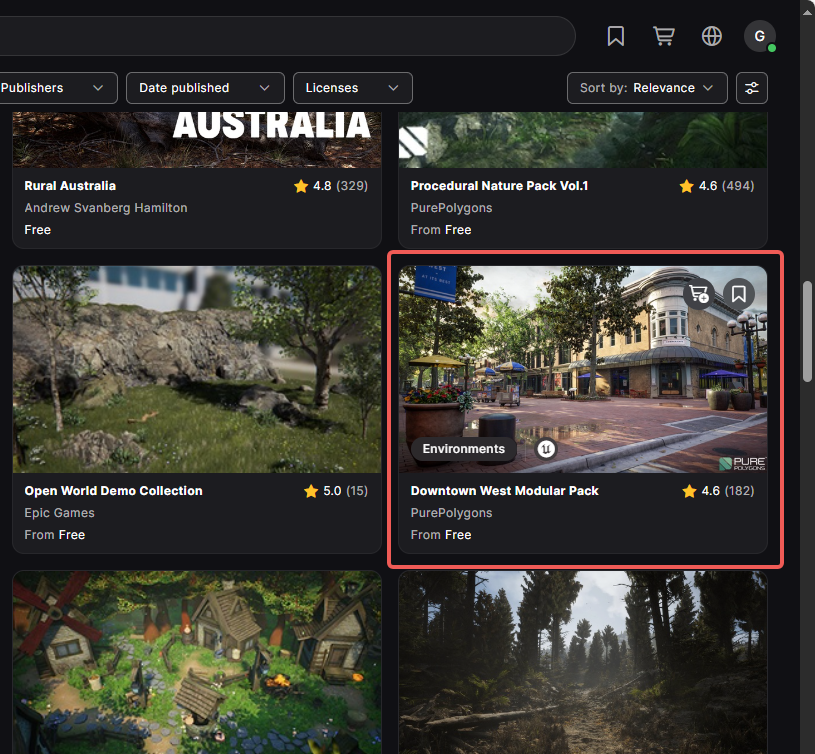This screenshot has width=815, height=754.
Task: Click the star icon for Procedural Nature Pack Vol.1
Action: [x=687, y=186]
